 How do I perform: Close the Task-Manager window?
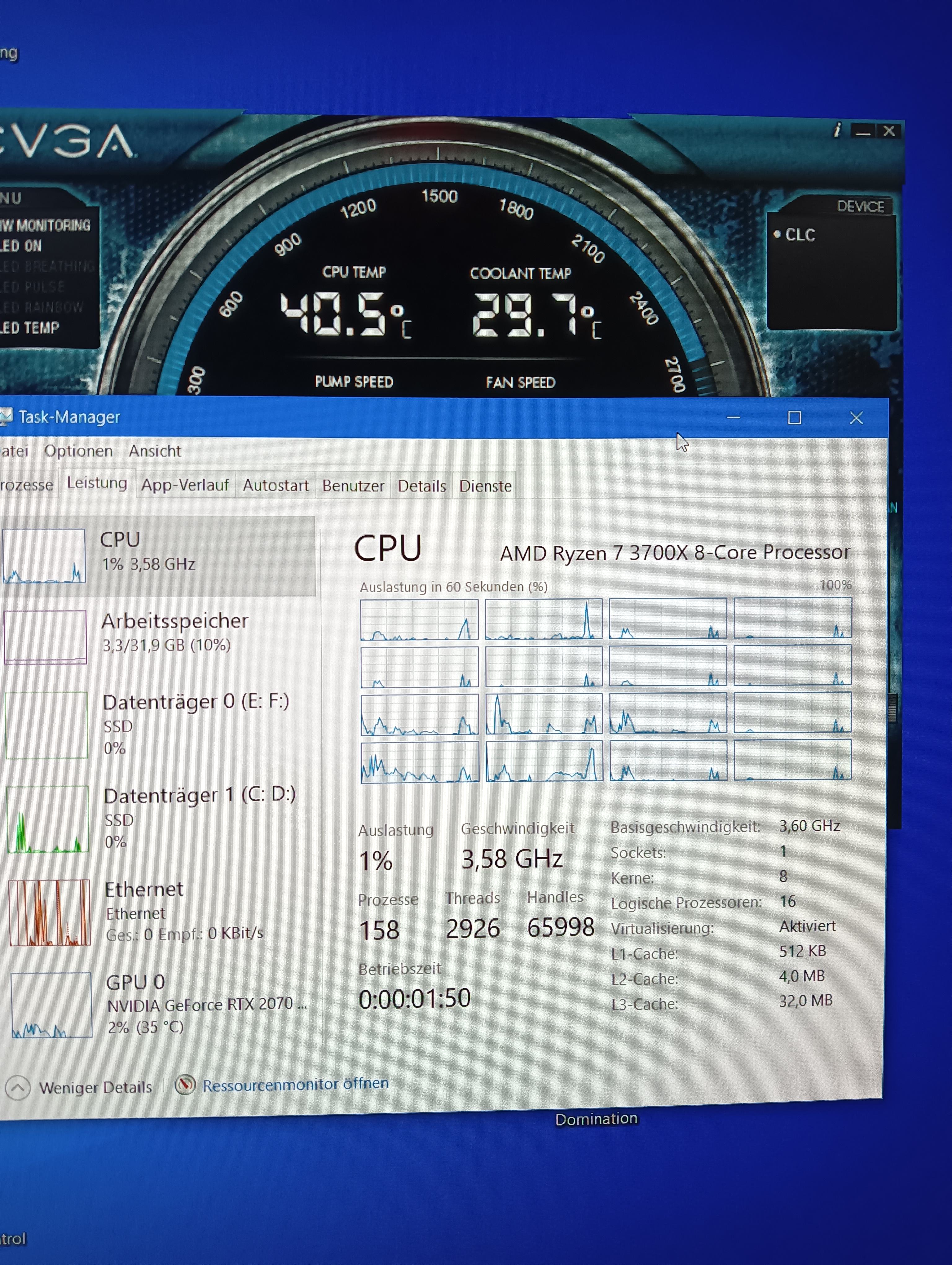[856, 418]
